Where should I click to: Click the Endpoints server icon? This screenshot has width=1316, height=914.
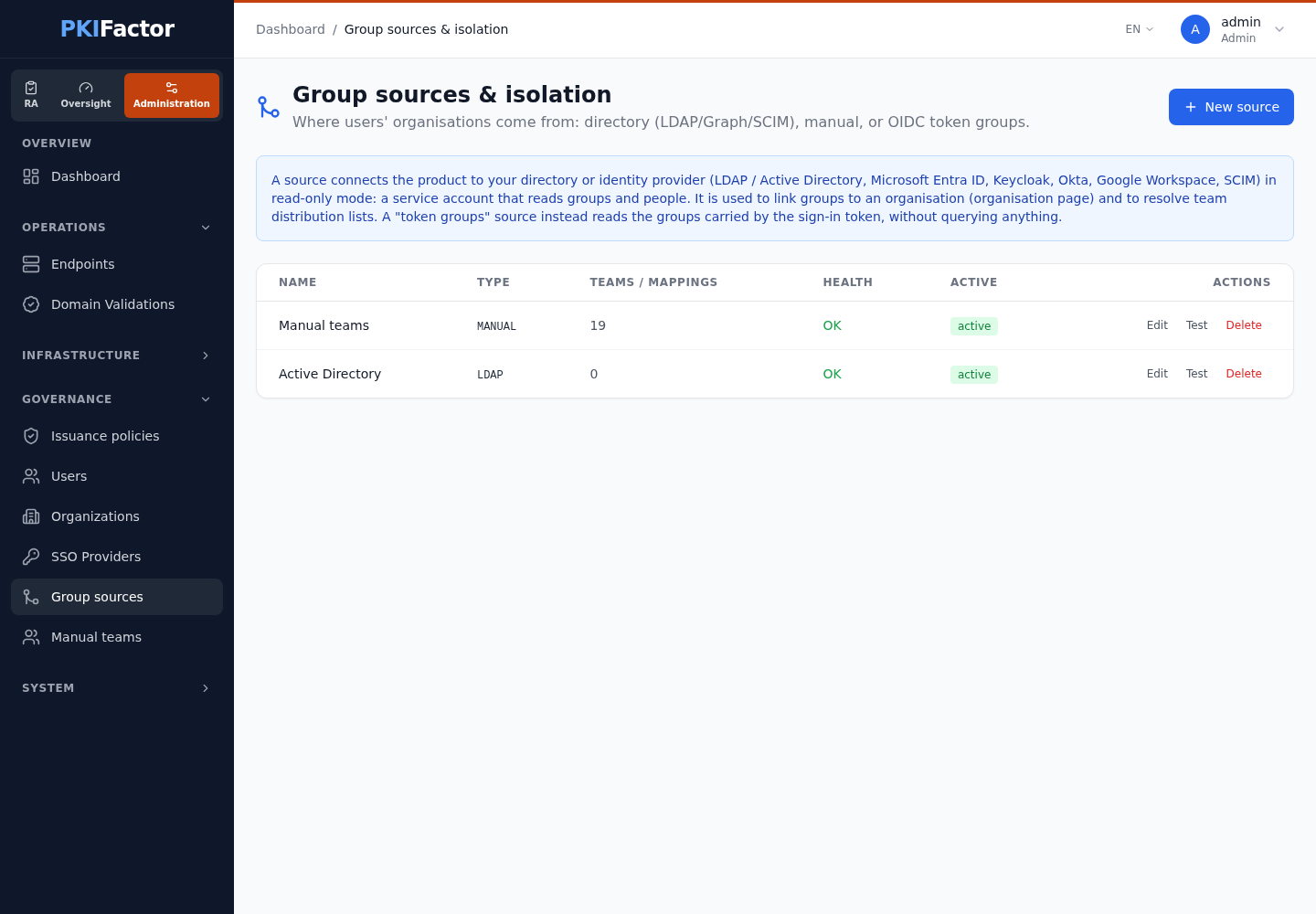tap(31, 264)
